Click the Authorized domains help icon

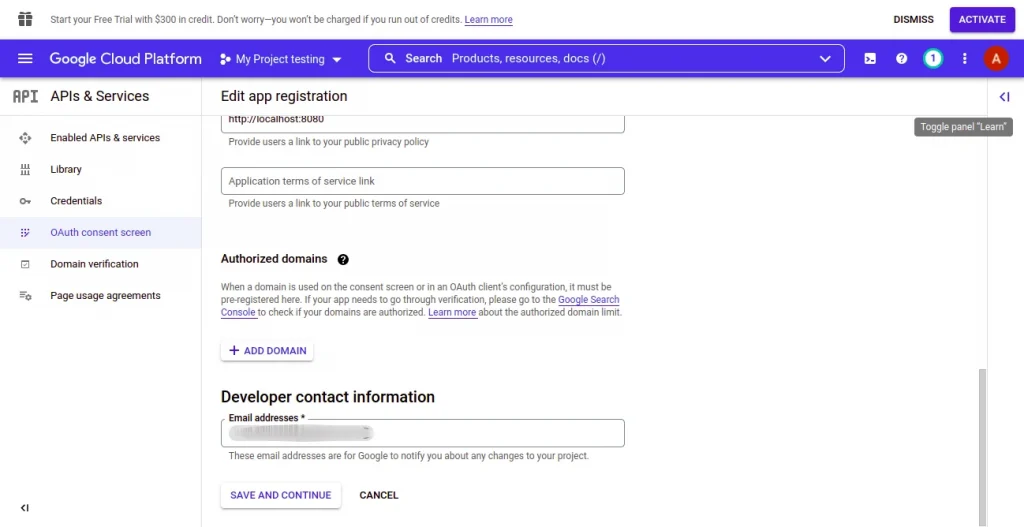point(343,259)
